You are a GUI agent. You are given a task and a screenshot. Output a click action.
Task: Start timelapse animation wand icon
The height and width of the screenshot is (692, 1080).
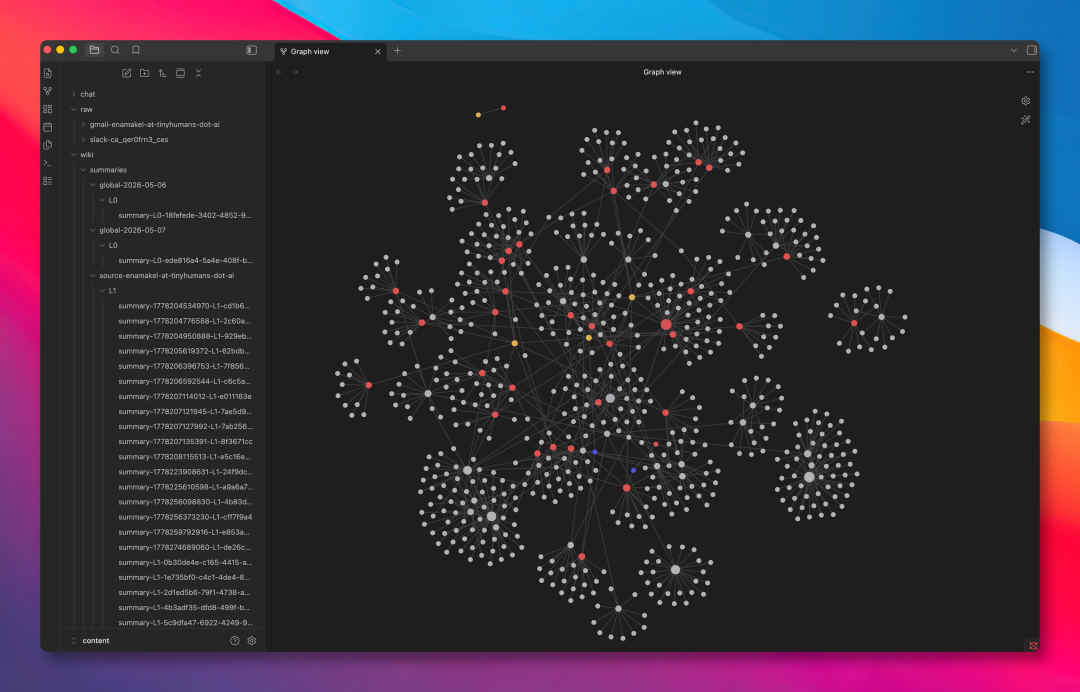pos(1026,120)
